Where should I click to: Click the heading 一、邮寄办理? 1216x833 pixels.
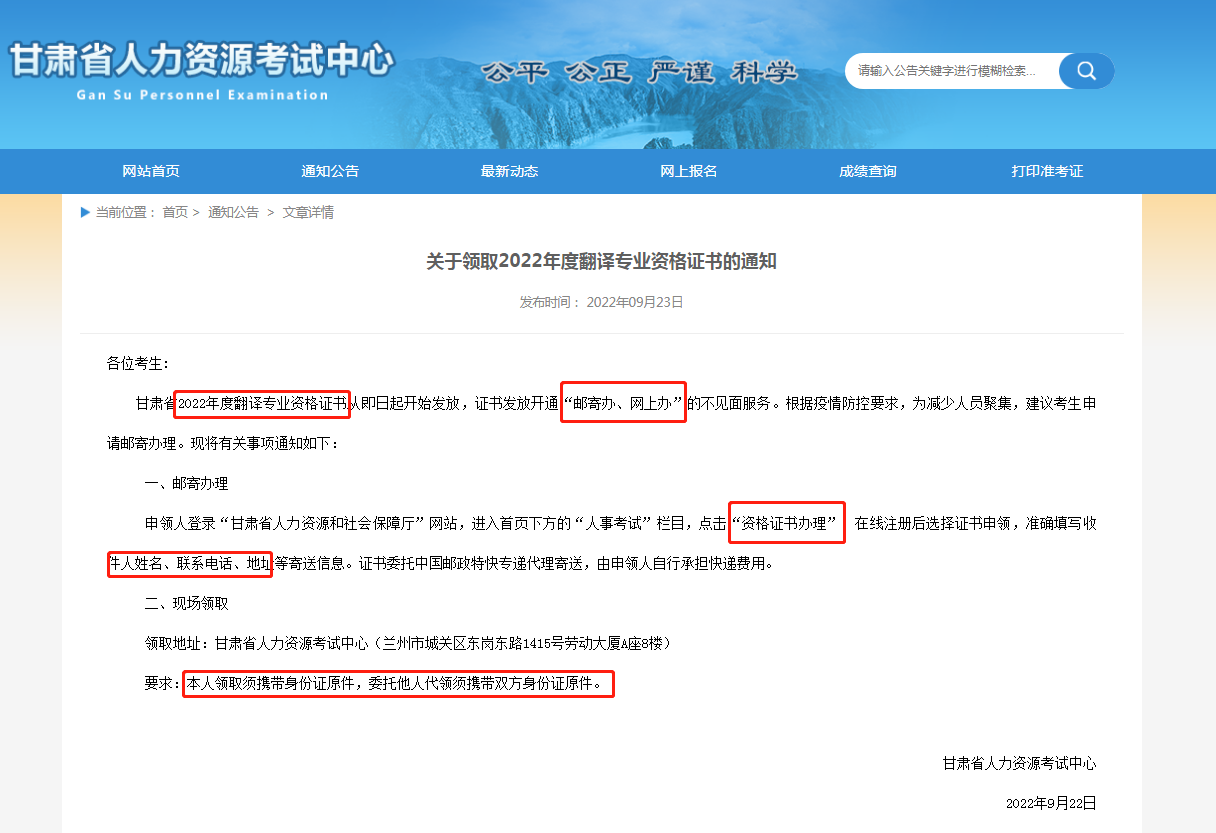[187, 483]
